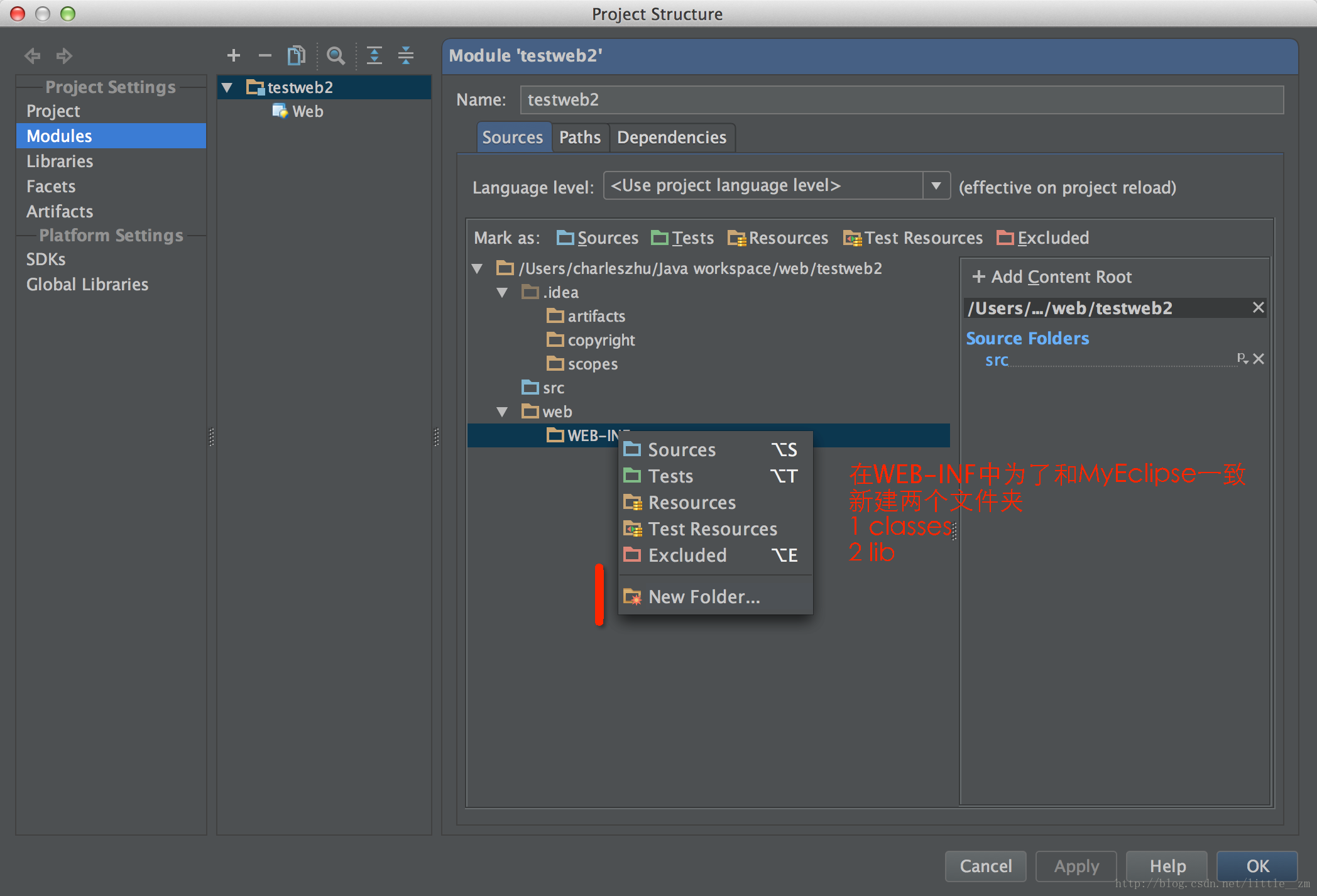1317x896 pixels.
Task: Remove selected module with minus icon
Action: point(265,56)
